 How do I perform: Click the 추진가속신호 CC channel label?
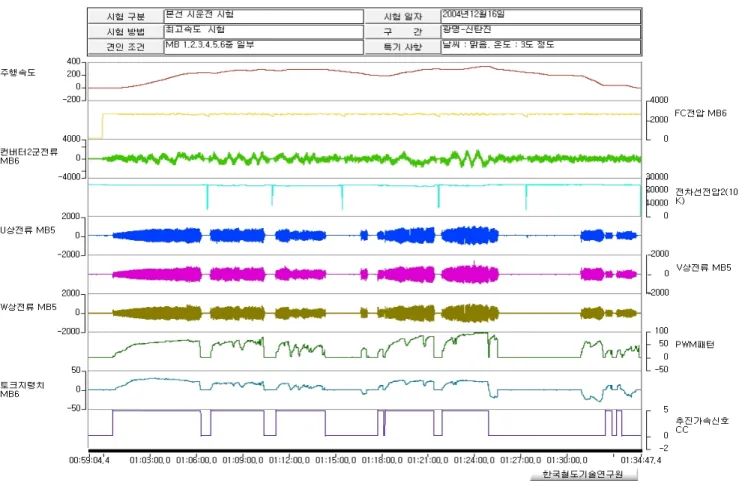pyautogui.click(x=702, y=424)
